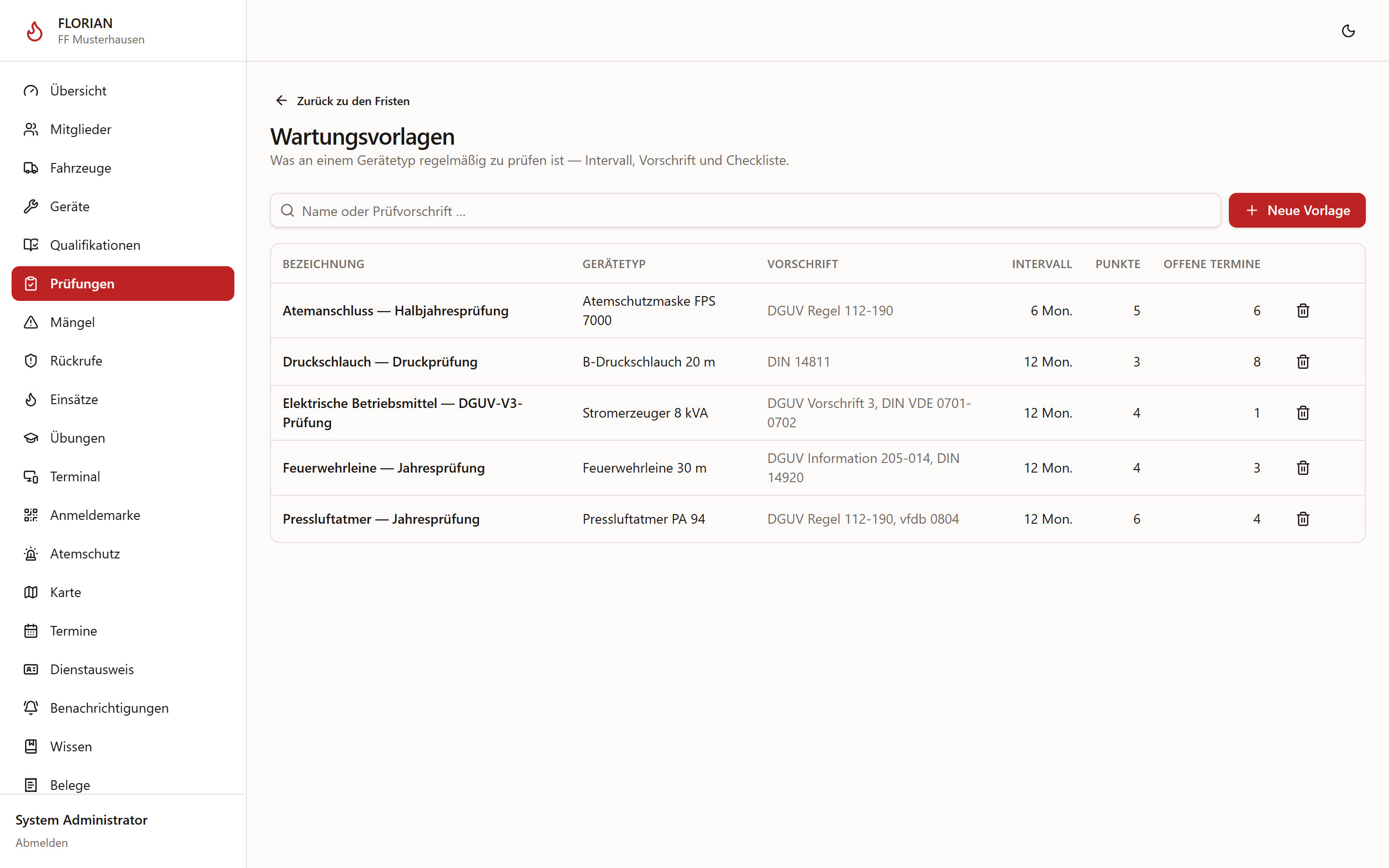Select Feuerwehrleine — Jahresprüfung row title
Viewport: 1389px width, 868px height.
(x=384, y=468)
